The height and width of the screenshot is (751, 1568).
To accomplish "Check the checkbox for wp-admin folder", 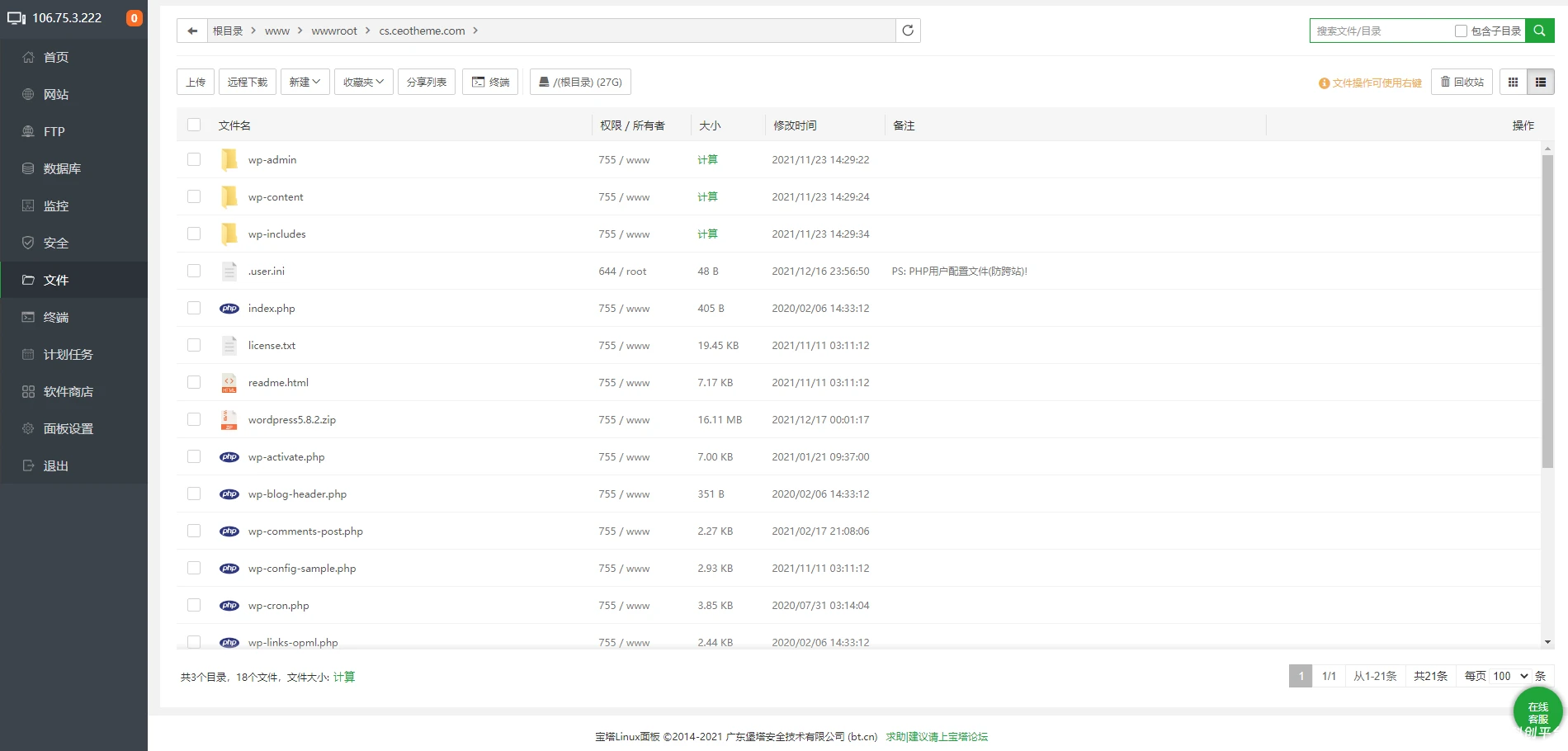I will pyautogui.click(x=194, y=158).
